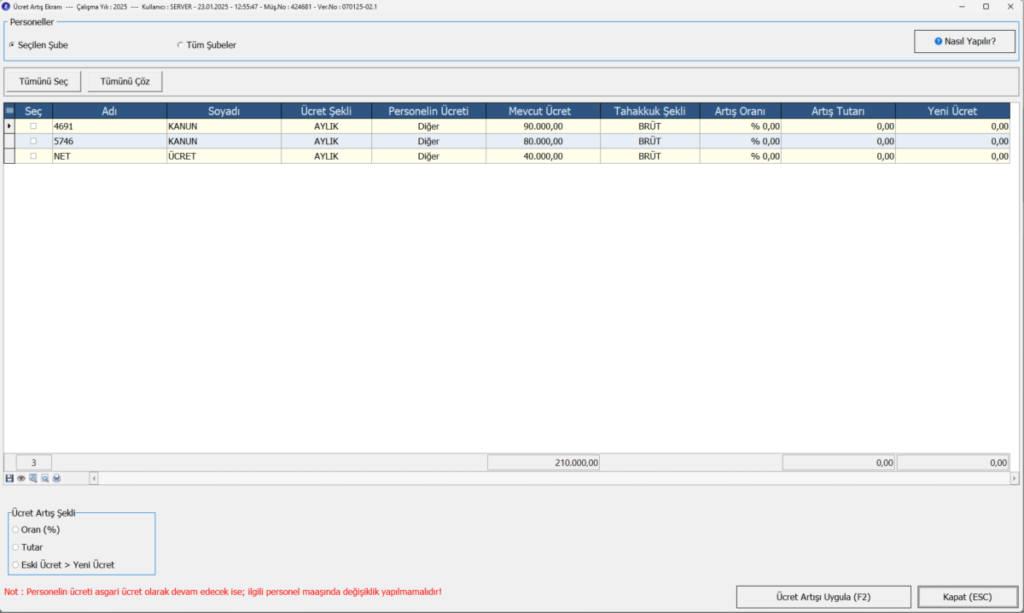The image size is (1024, 613).
Task: Click the eye icon below the grid
Action: (21, 479)
